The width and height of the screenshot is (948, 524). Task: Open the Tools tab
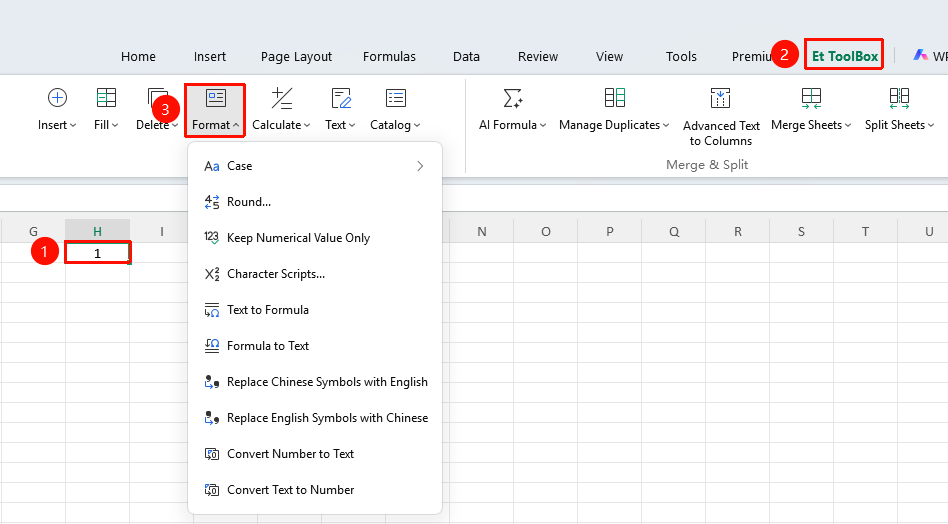click(681, 57)
